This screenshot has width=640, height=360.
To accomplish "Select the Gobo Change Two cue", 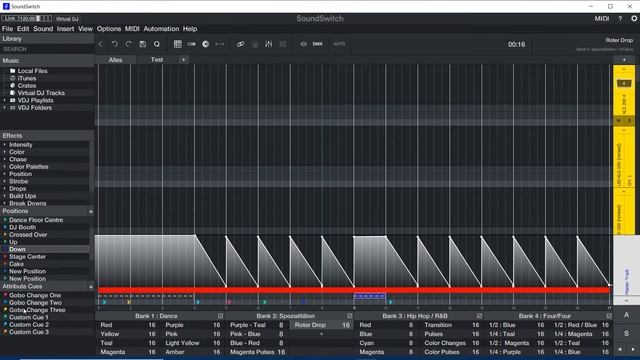I will [x=35, y=302].
